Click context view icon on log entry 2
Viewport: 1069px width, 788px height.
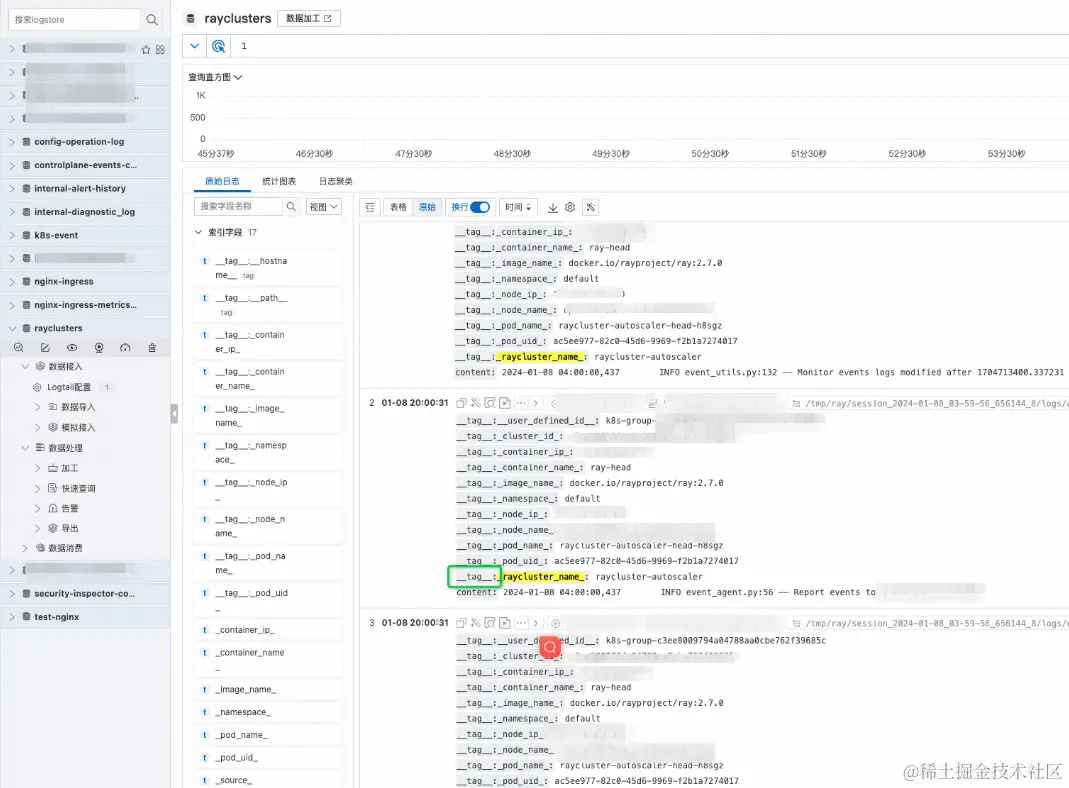click(490, 403)
